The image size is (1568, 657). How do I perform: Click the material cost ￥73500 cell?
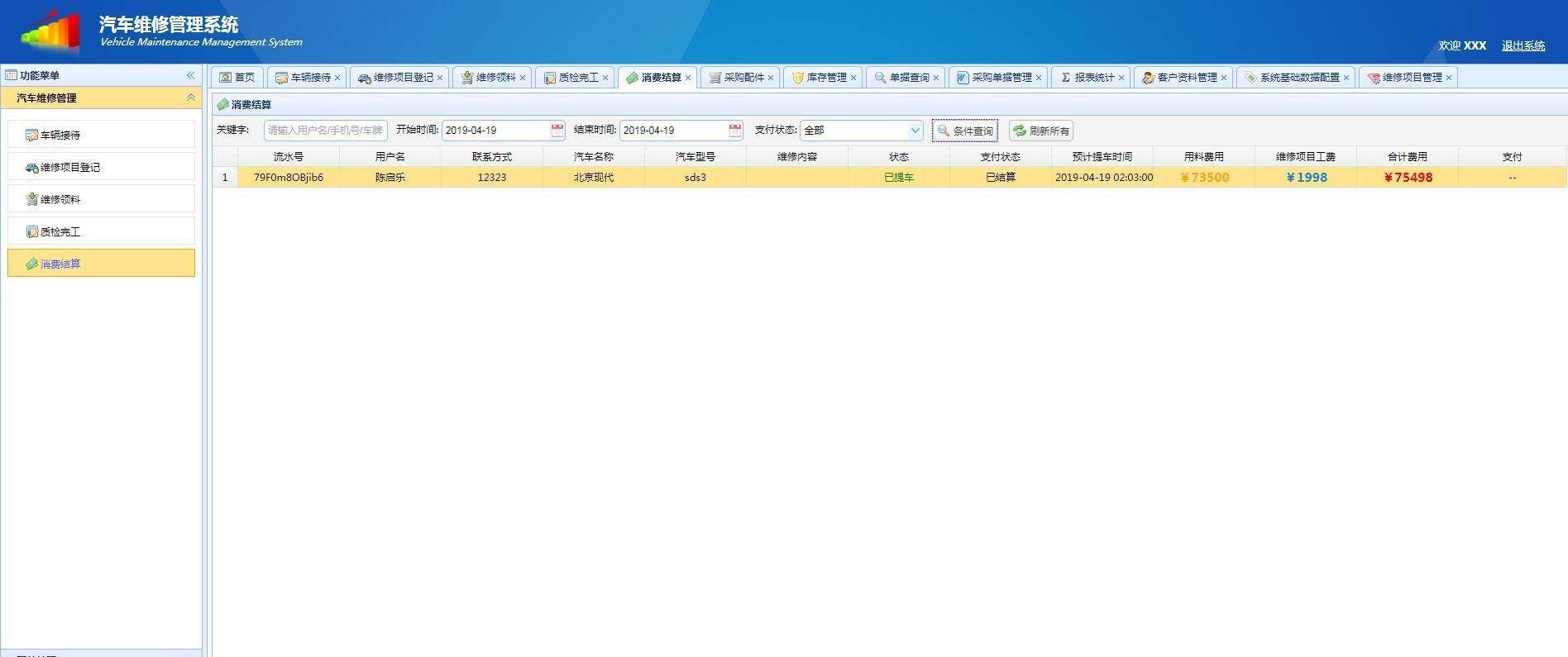click(x=1204, y=178)
